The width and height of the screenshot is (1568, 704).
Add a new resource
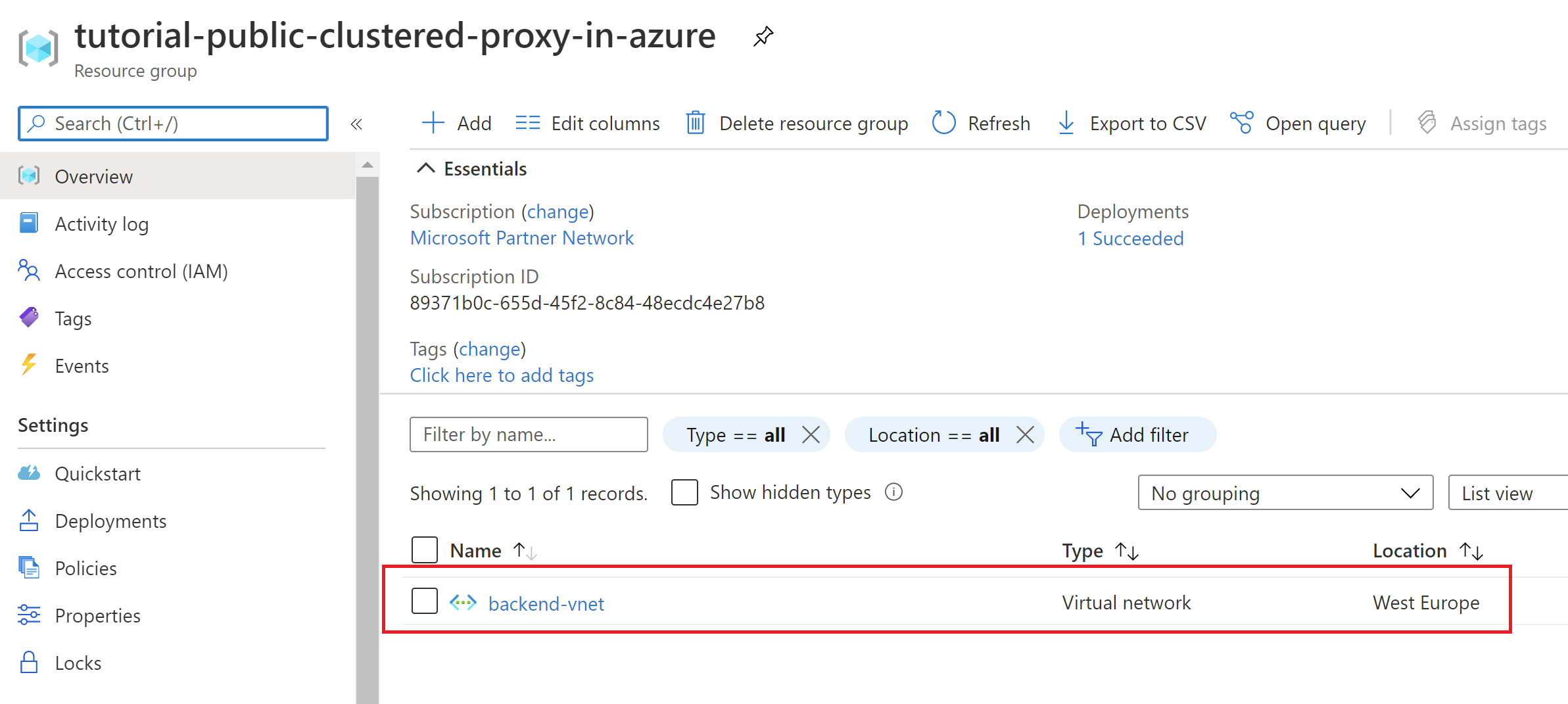click(x=456, y=123)
